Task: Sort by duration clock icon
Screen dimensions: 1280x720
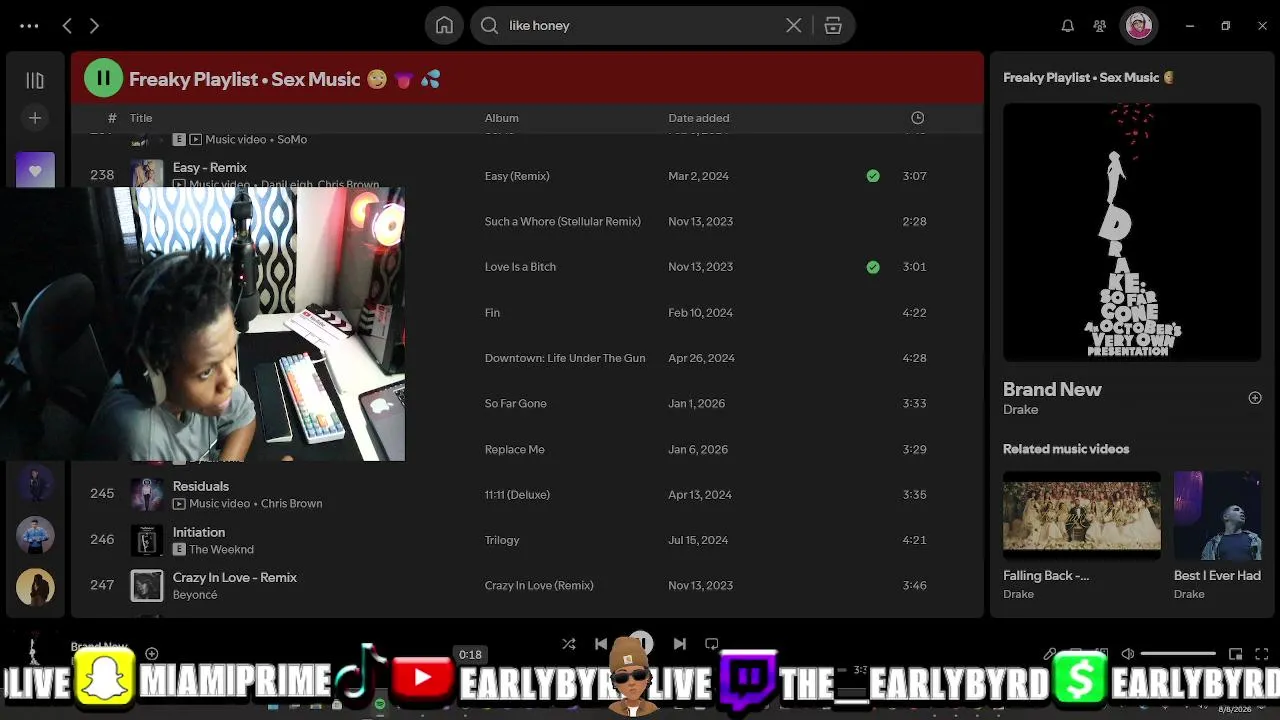Action: [918, 118]
